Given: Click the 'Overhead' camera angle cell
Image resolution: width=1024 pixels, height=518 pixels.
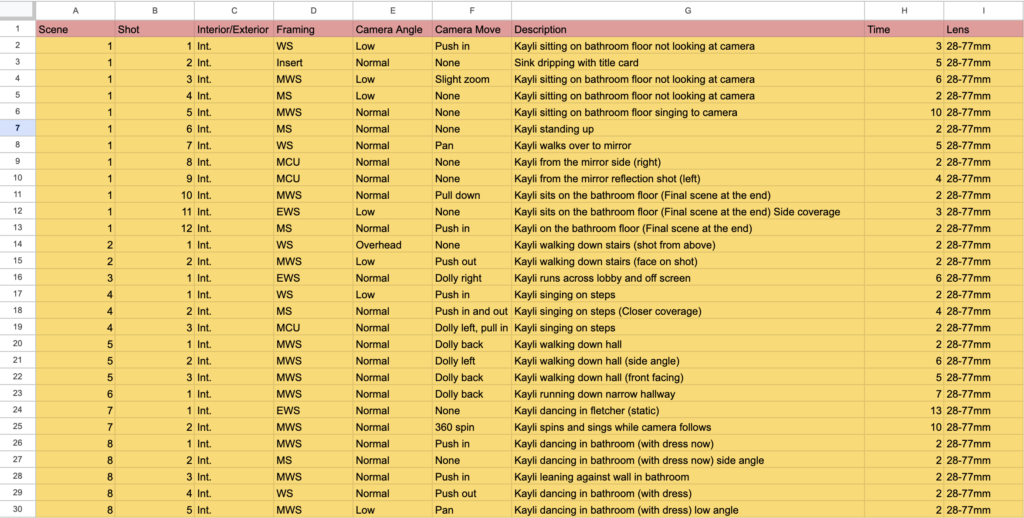Looking at the screenshot, I should (392, 245).
